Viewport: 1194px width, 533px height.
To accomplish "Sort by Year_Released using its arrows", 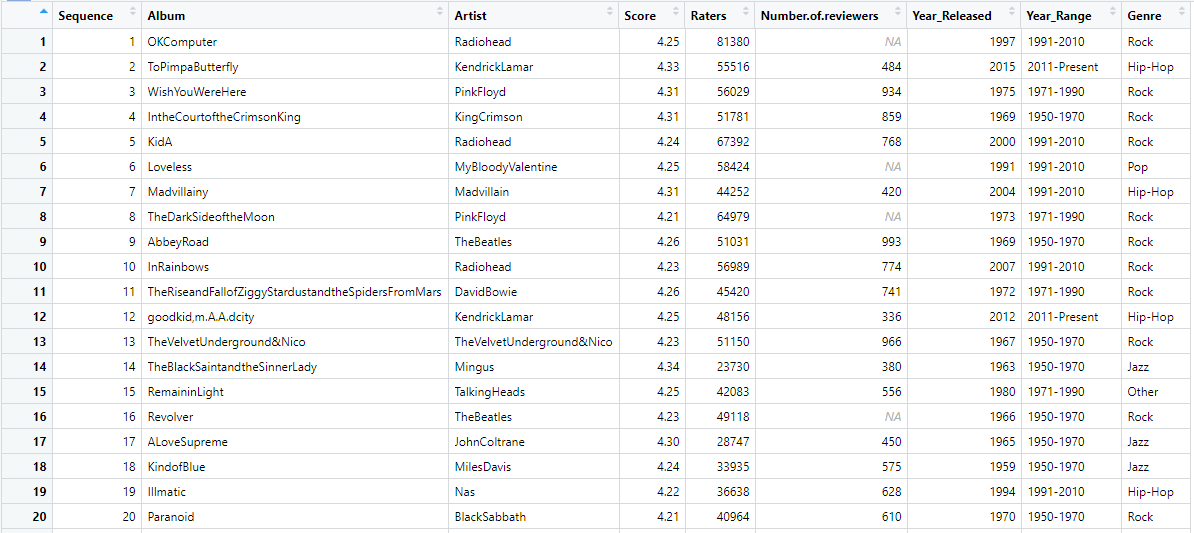I will point(1012,12).
